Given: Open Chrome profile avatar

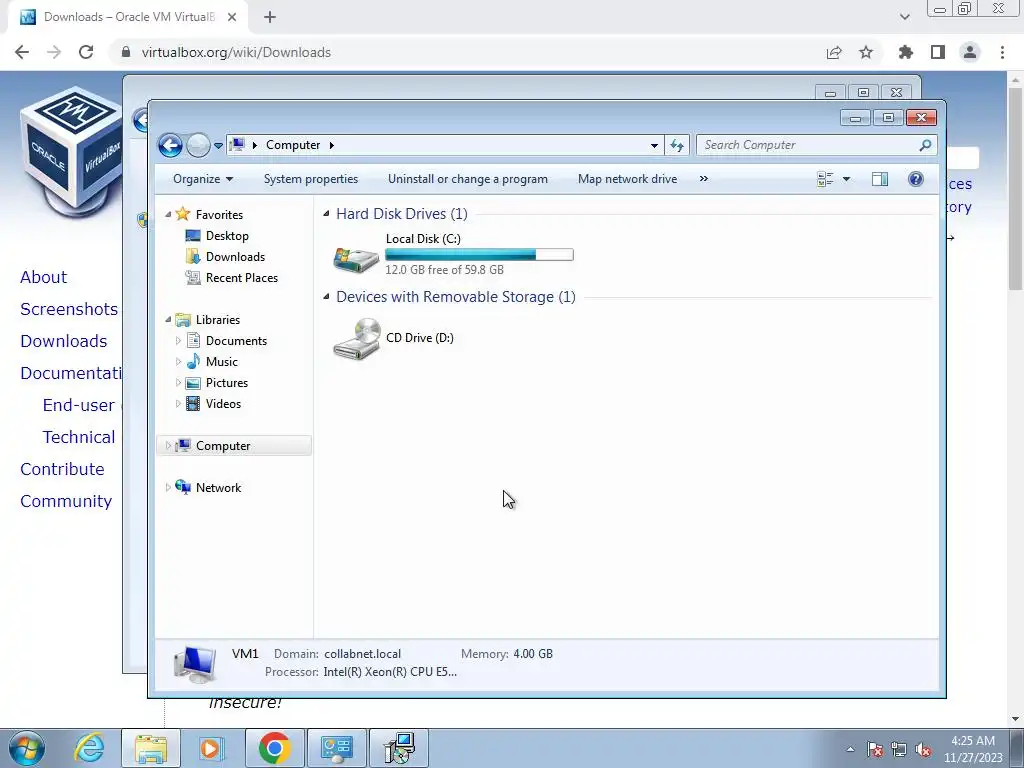Looking at the screenshot, I should coord(970,52).
